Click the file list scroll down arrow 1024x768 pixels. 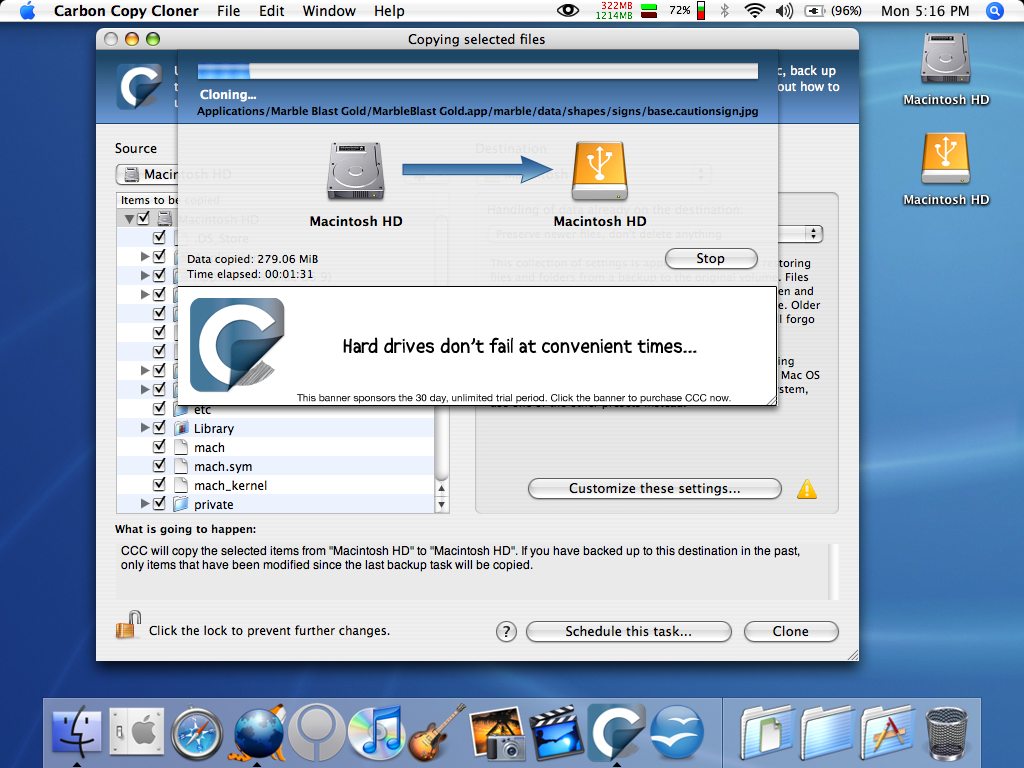[x=441, y=504]
